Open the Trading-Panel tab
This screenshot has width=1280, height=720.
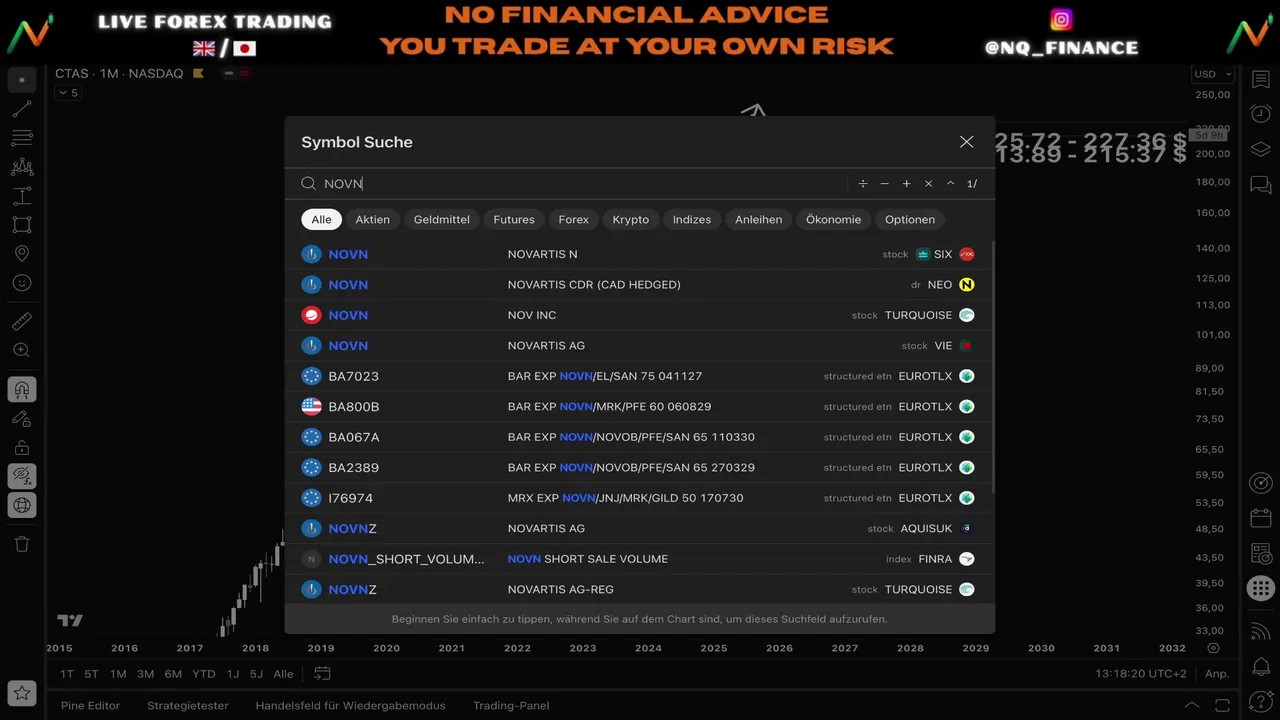pyautogui.click(x=511, y=706)
